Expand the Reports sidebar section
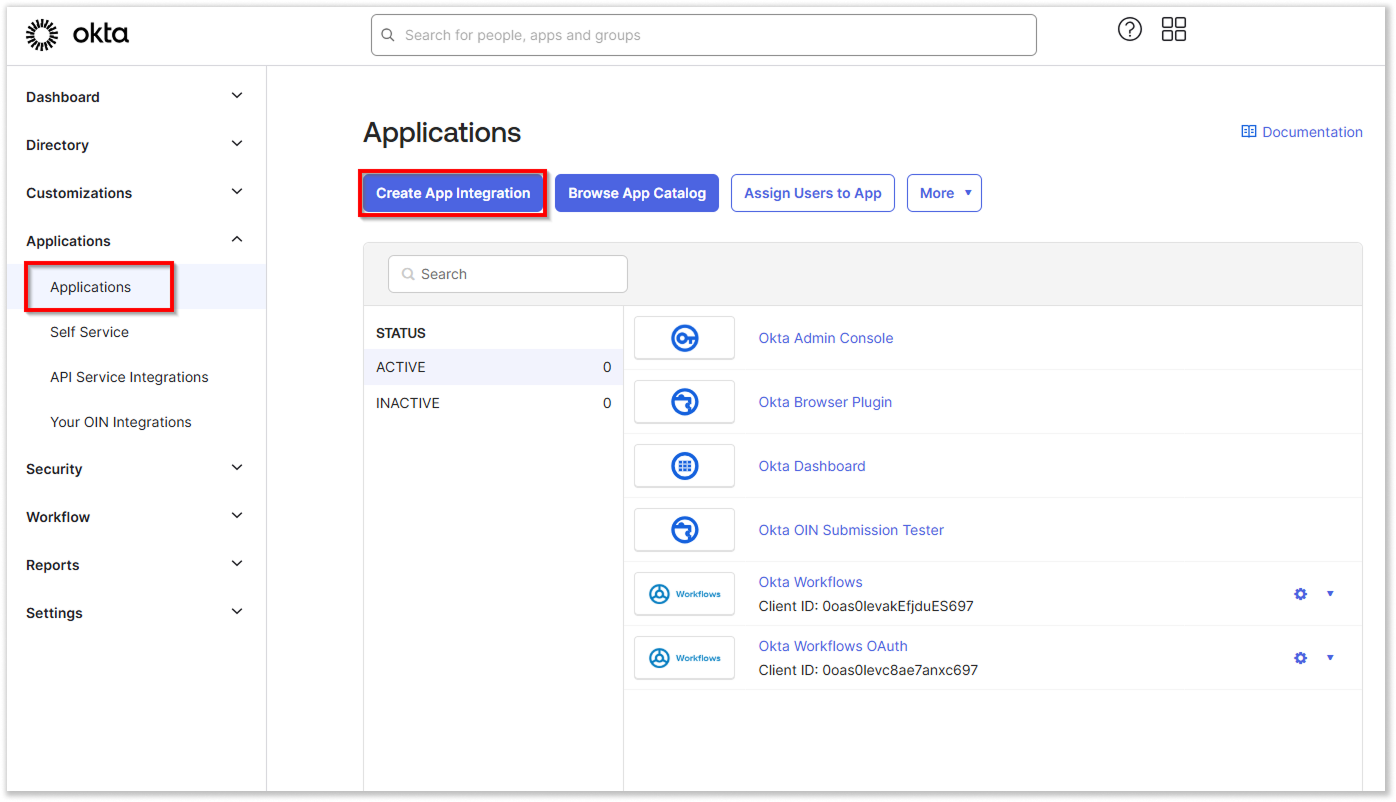The height and width of the screenshot is (802, 1396). [x=237, y=564]
